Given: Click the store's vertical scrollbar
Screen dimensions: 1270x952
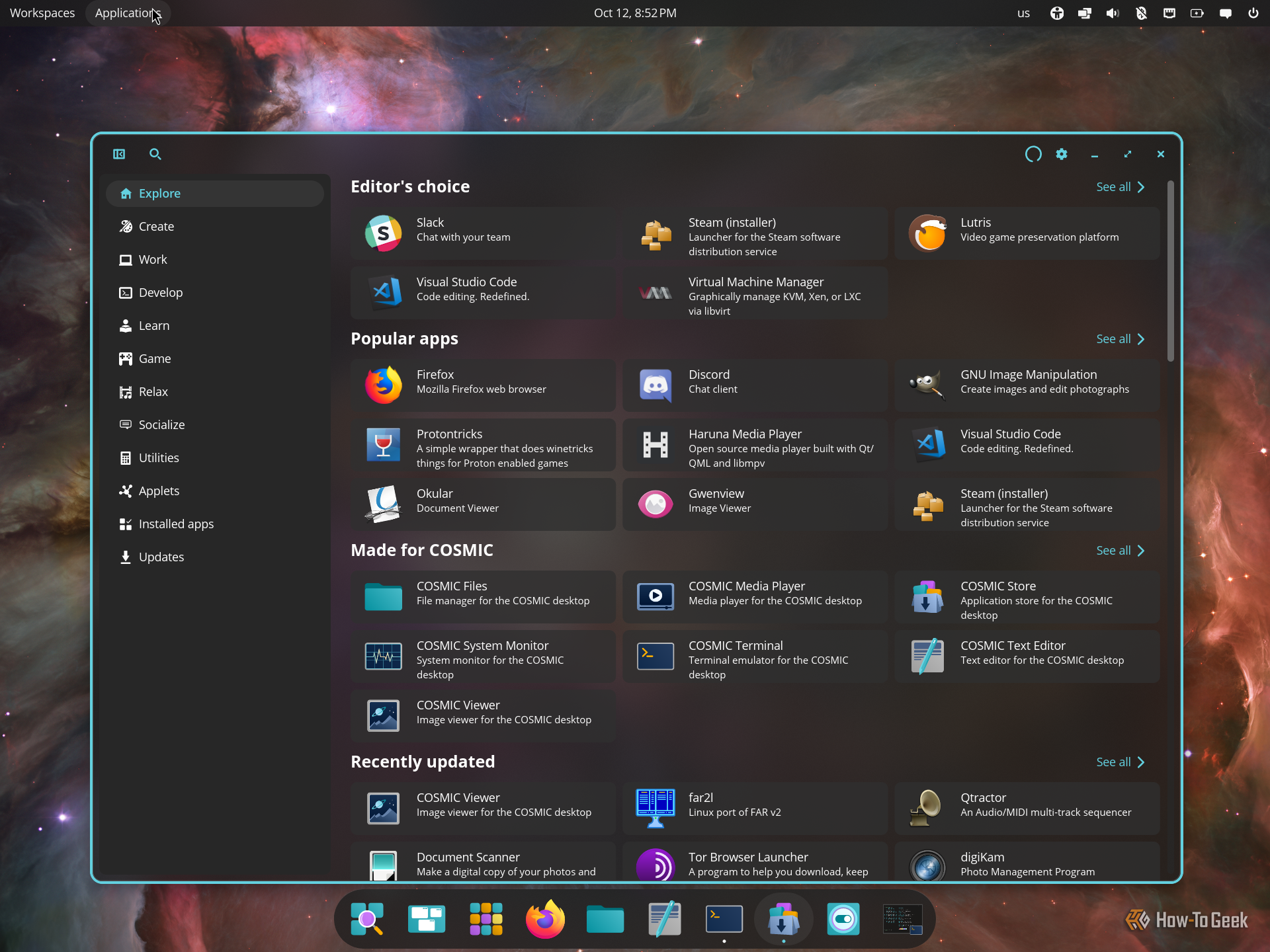Looking at the screenshot, I should coord(1170,271).
